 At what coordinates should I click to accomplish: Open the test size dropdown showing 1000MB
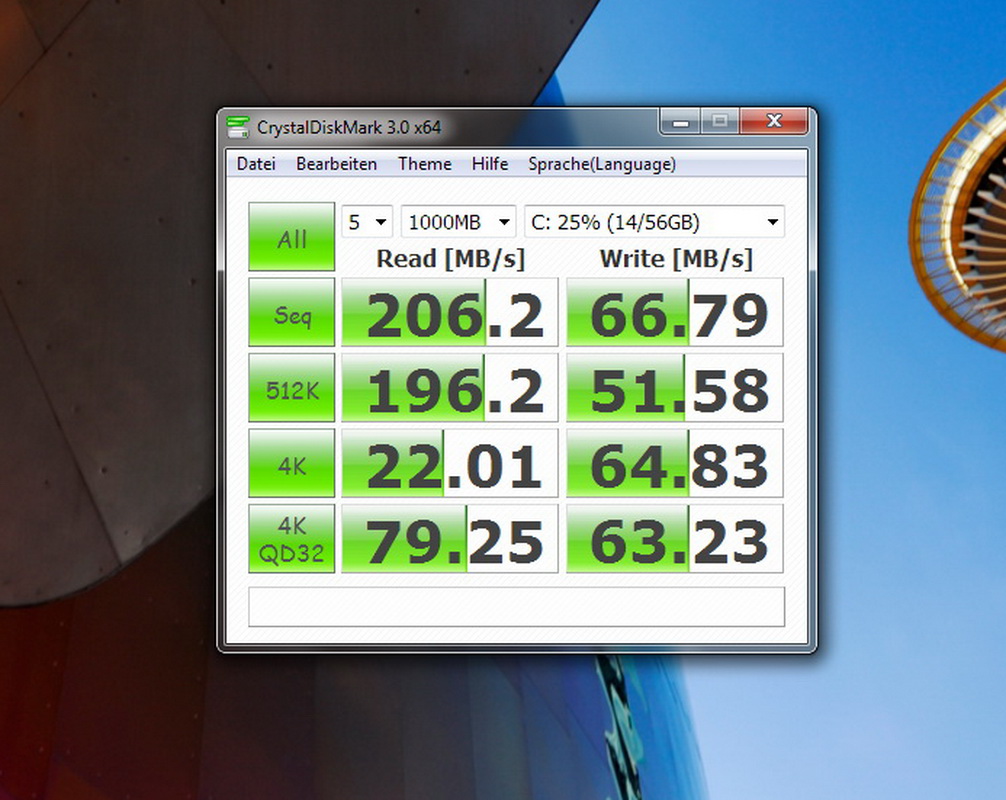pyautogui.click(x=458, y=222)
